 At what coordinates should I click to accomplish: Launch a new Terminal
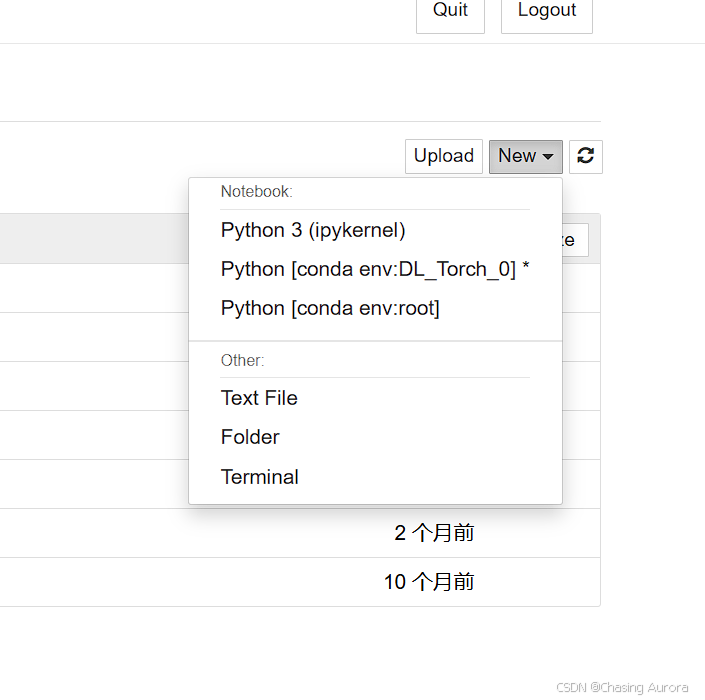259,477
